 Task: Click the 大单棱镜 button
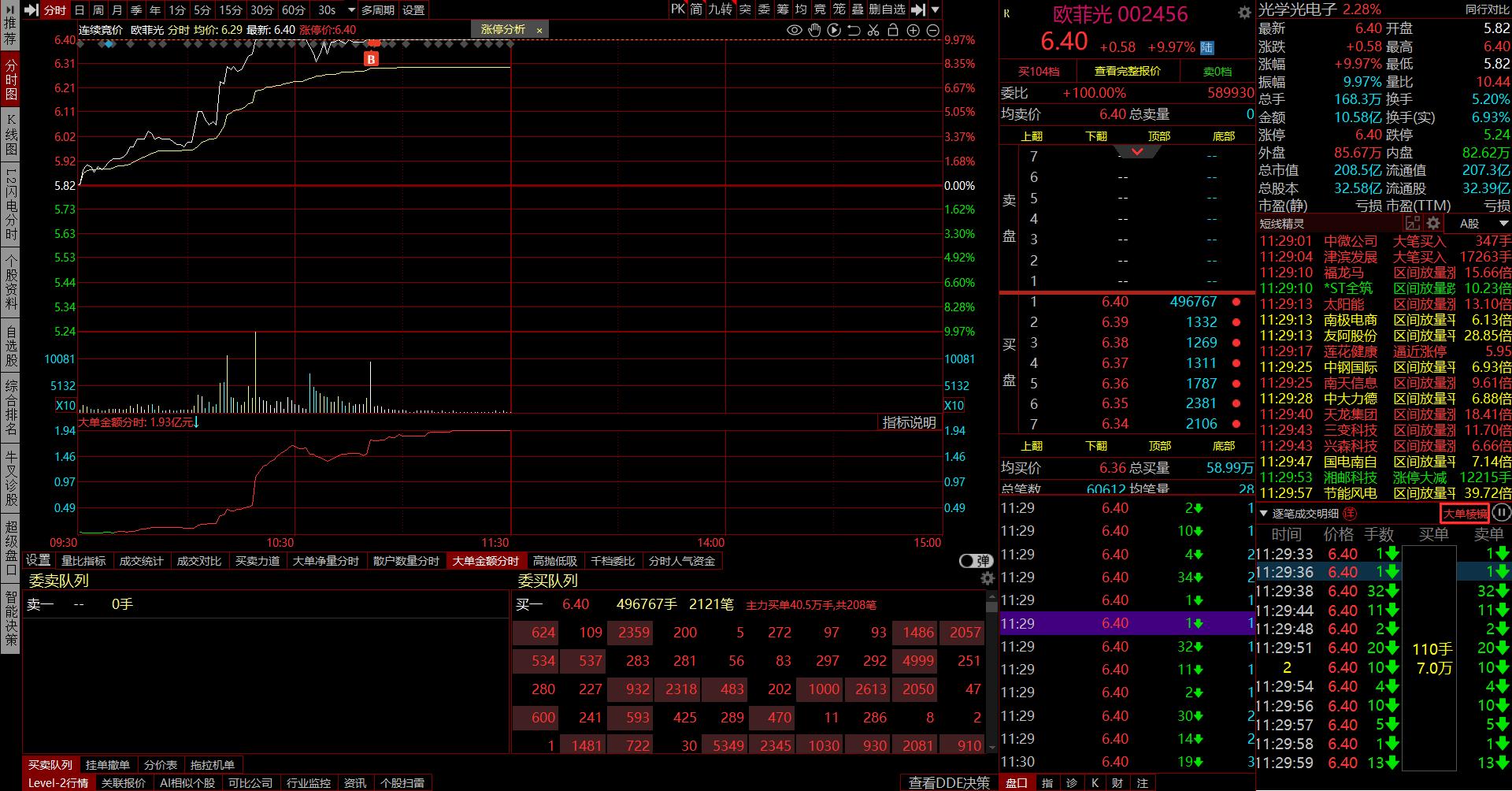pyautogui.click(x=1466, y=514)
